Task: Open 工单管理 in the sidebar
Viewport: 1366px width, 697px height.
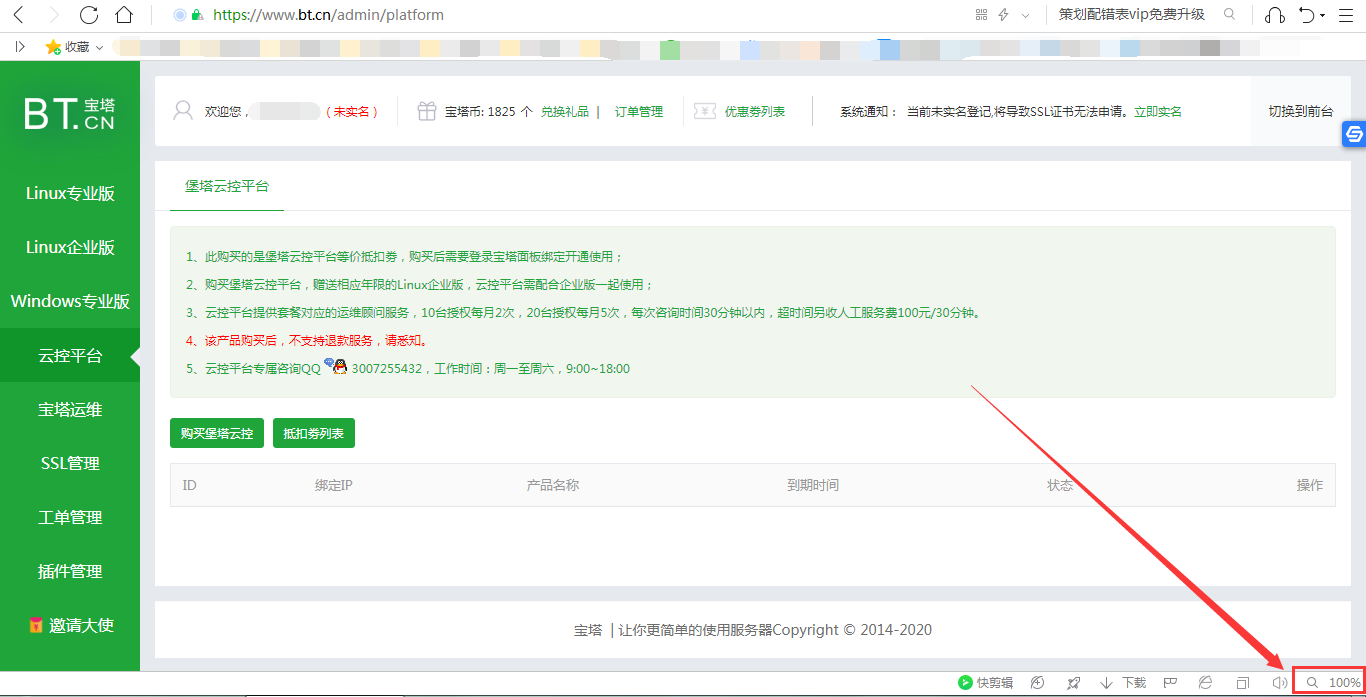Action: click(70, 517)
